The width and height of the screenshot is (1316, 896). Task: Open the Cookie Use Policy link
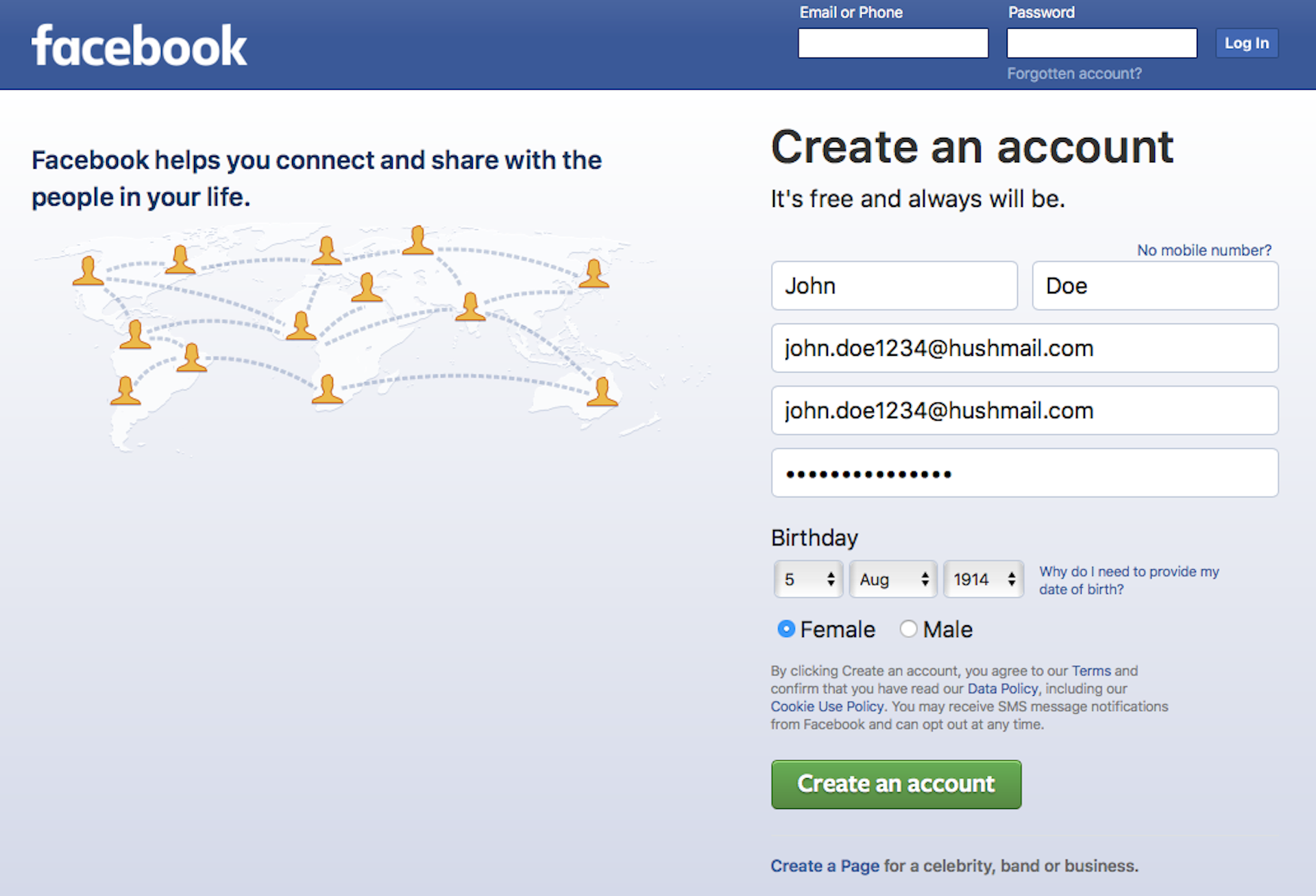[827, 706]
